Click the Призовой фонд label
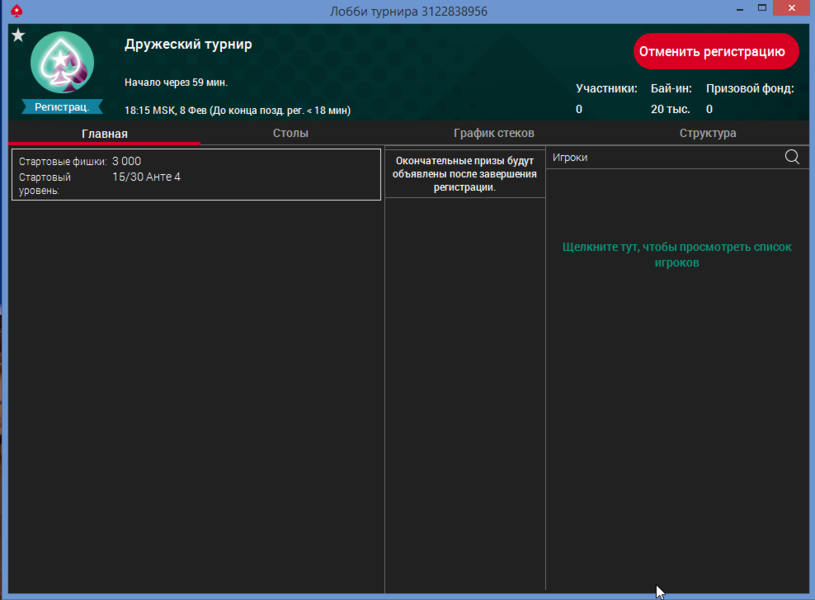Viewport: 815px width, 600px height. point(750,88)
